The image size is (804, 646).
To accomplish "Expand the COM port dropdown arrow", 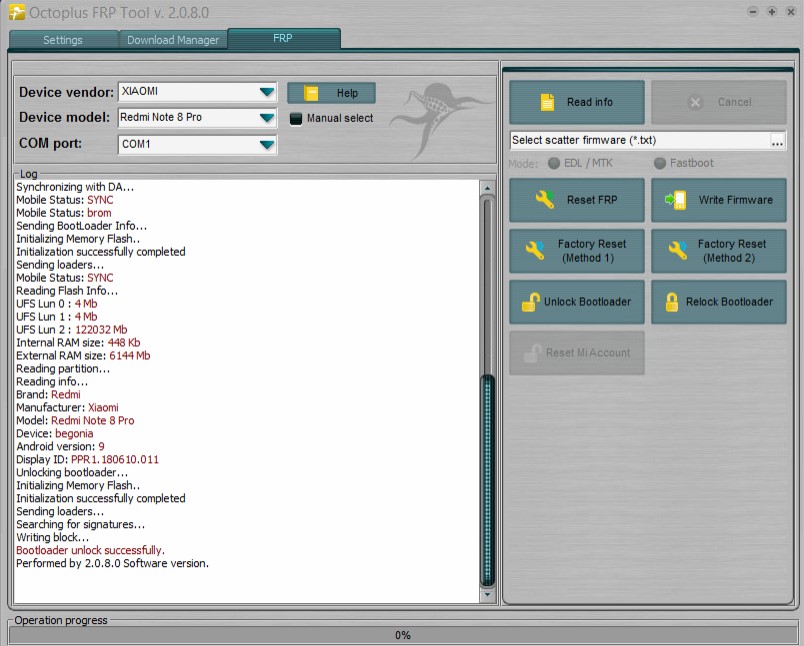I will [267, 145].
